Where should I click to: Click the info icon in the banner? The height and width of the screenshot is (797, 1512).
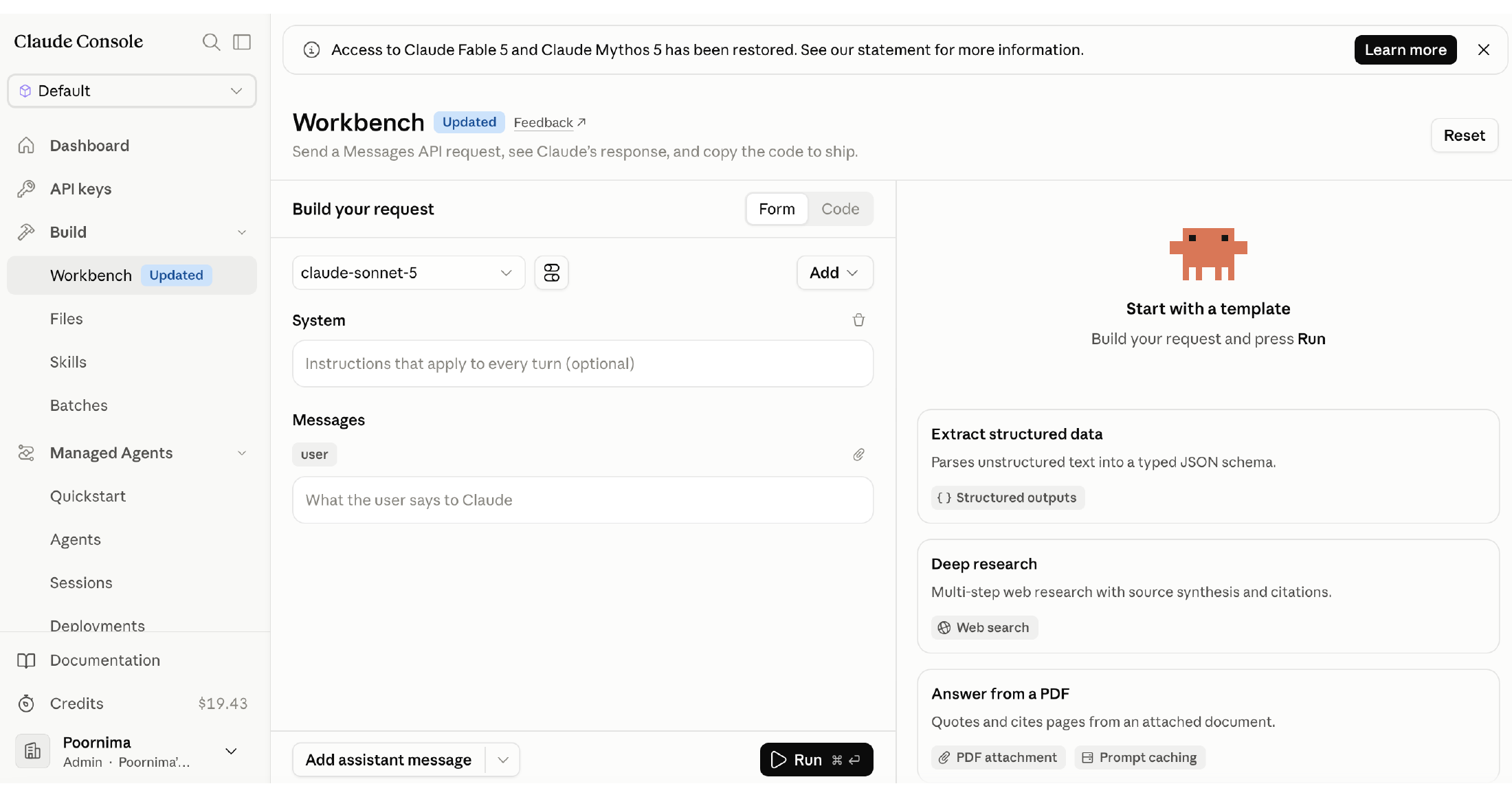pos(311,50)
